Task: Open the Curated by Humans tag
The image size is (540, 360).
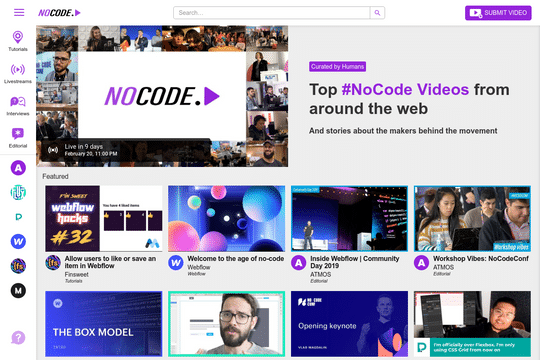Action: [338, 66]
